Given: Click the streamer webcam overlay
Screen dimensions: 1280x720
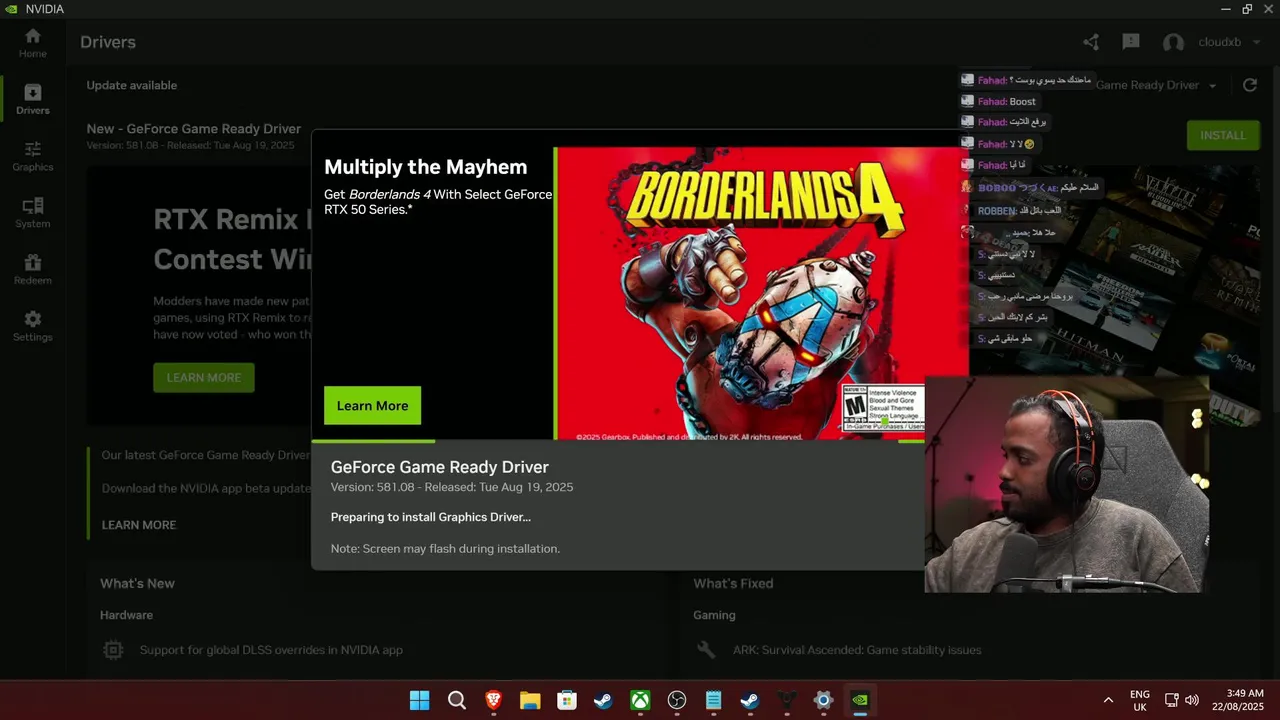Looking at the screenshot, I should click(x=1067, y=485).
